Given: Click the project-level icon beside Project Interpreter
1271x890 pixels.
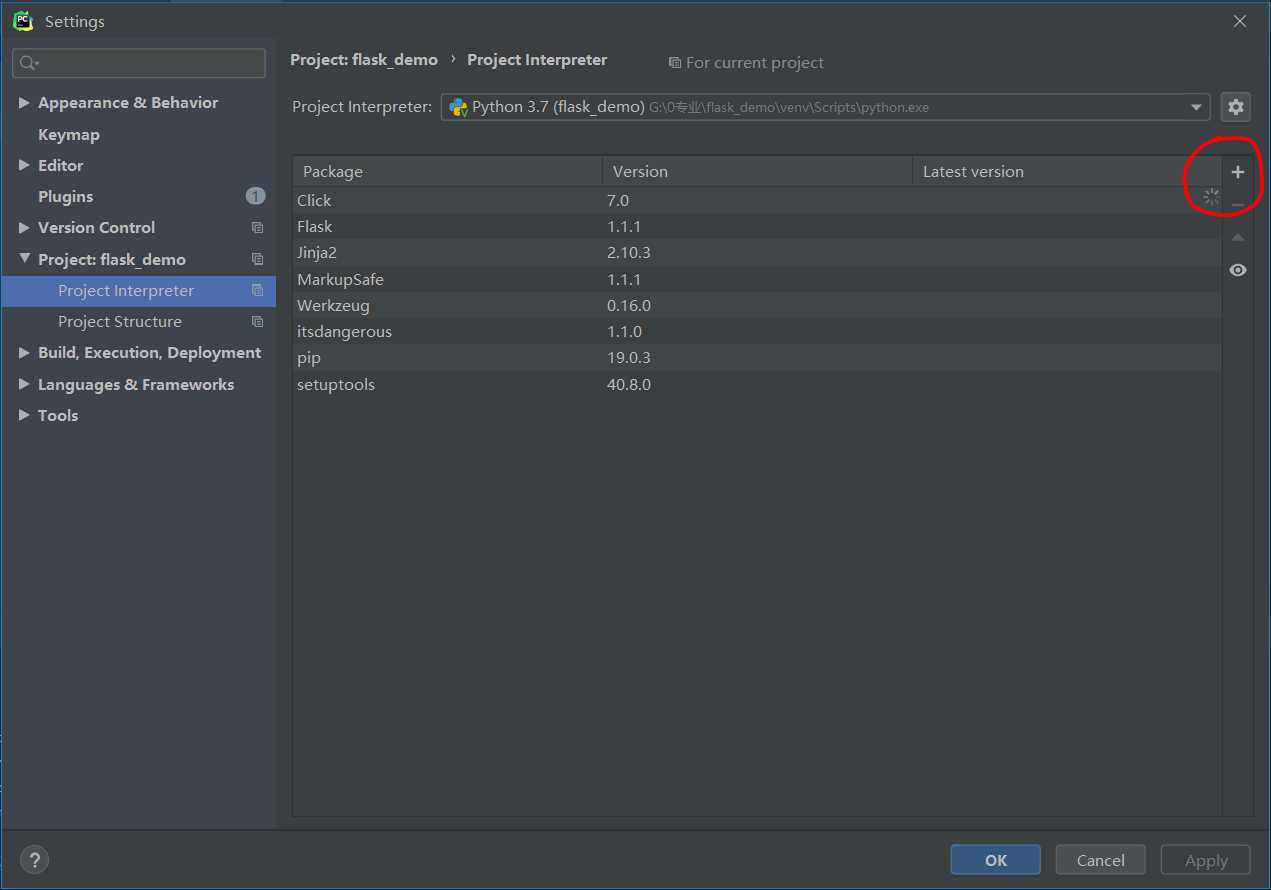Looking at the screenshot, I should coord(257,290).
